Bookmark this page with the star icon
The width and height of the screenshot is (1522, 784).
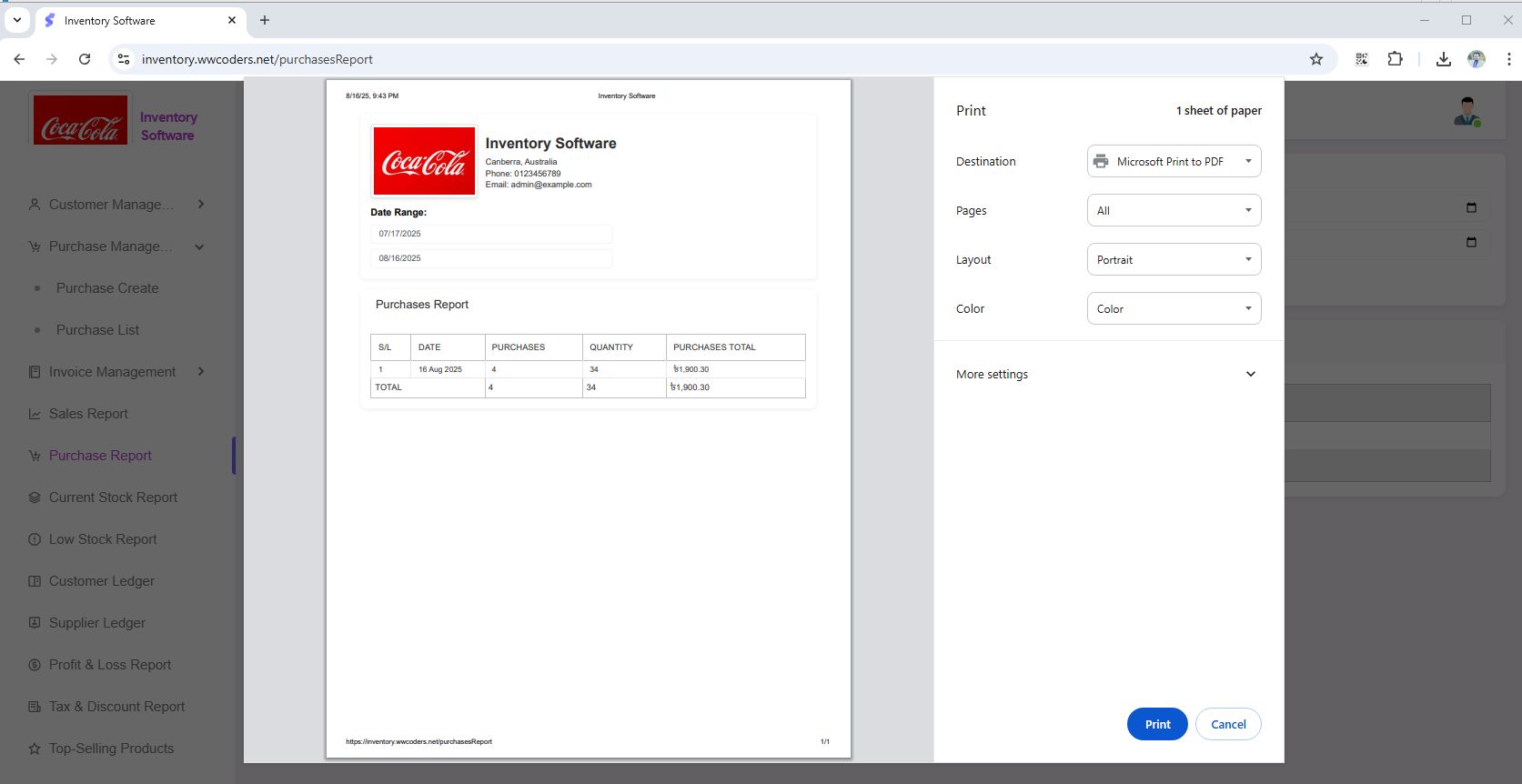click(1315, 59)
